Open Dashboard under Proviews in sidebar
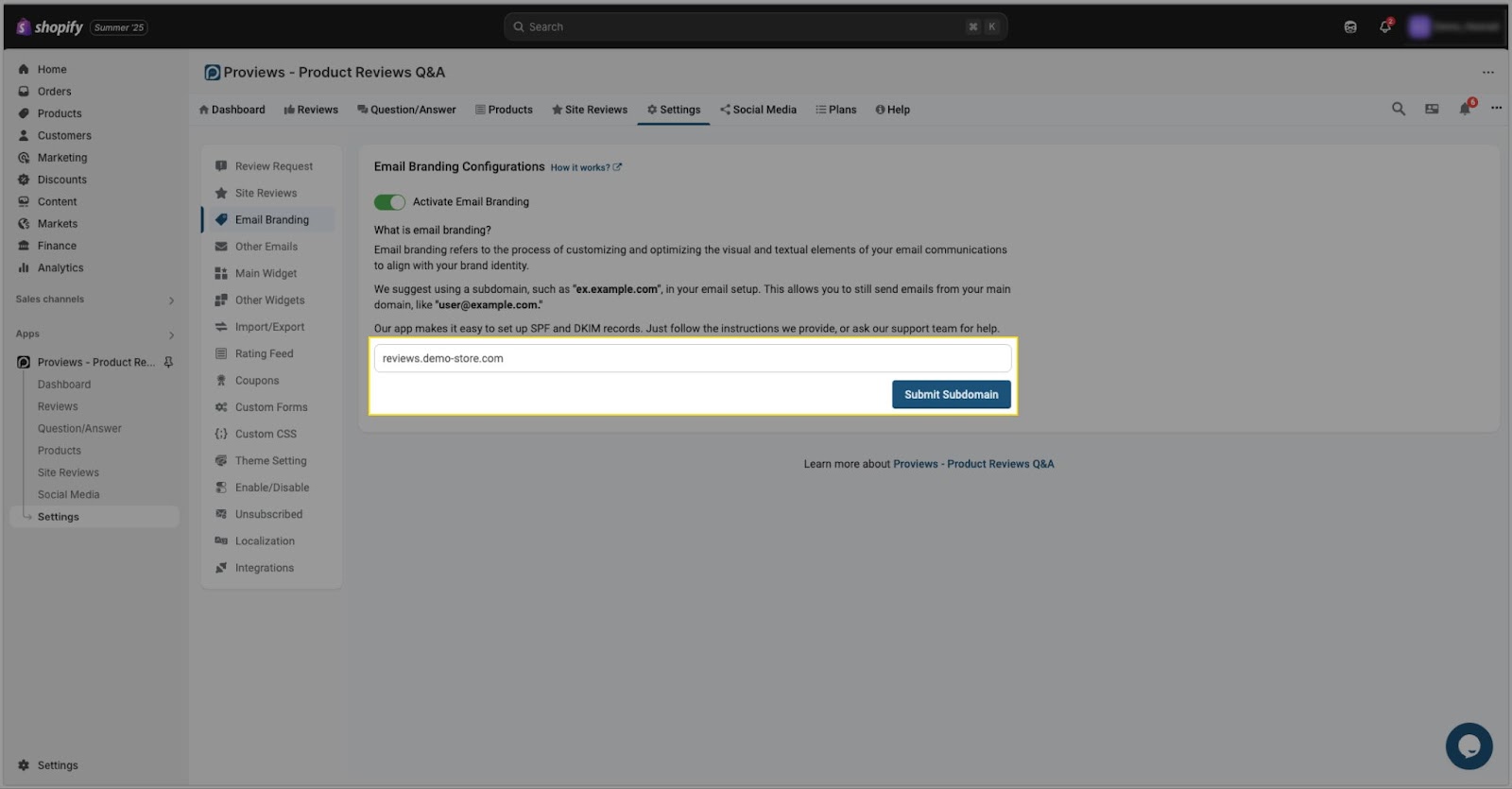The width and height of the screenshot is (1512, 789). pos(64,385)
